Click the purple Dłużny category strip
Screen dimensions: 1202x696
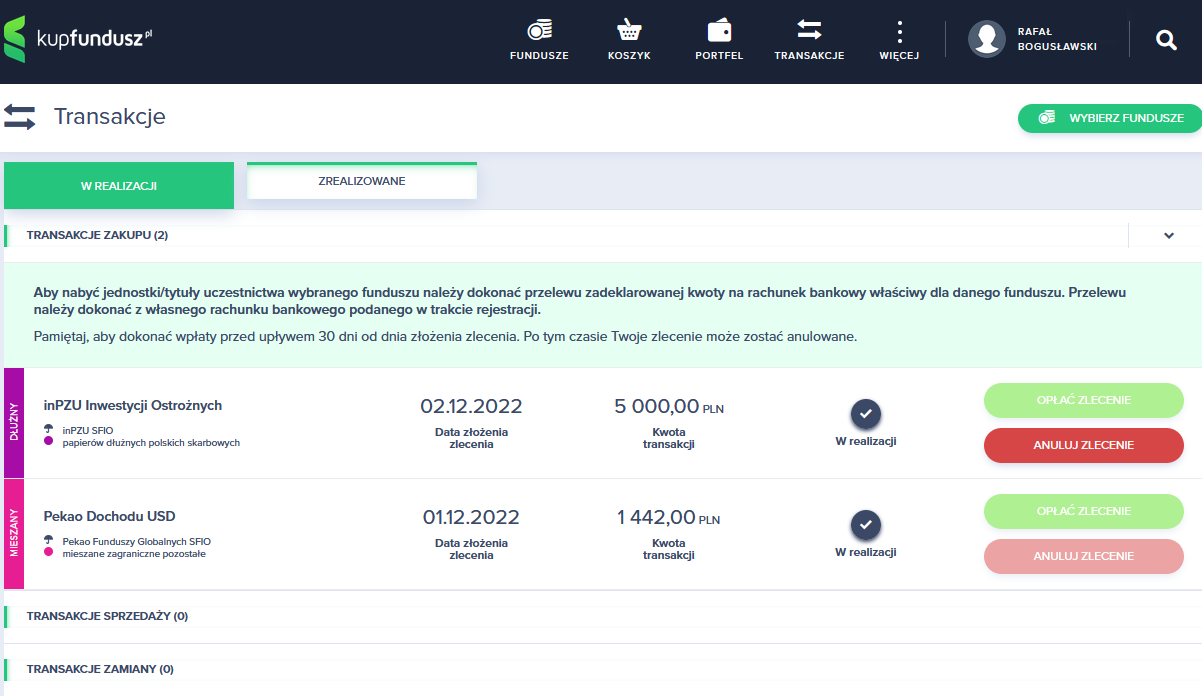click(13, 422)
